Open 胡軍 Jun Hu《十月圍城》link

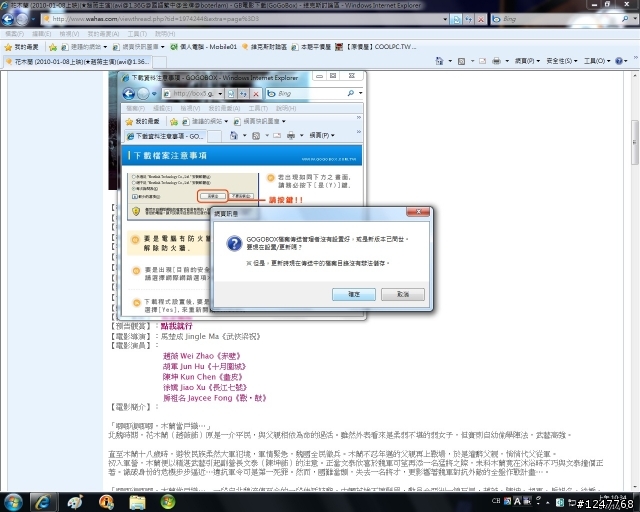[204, 367]
